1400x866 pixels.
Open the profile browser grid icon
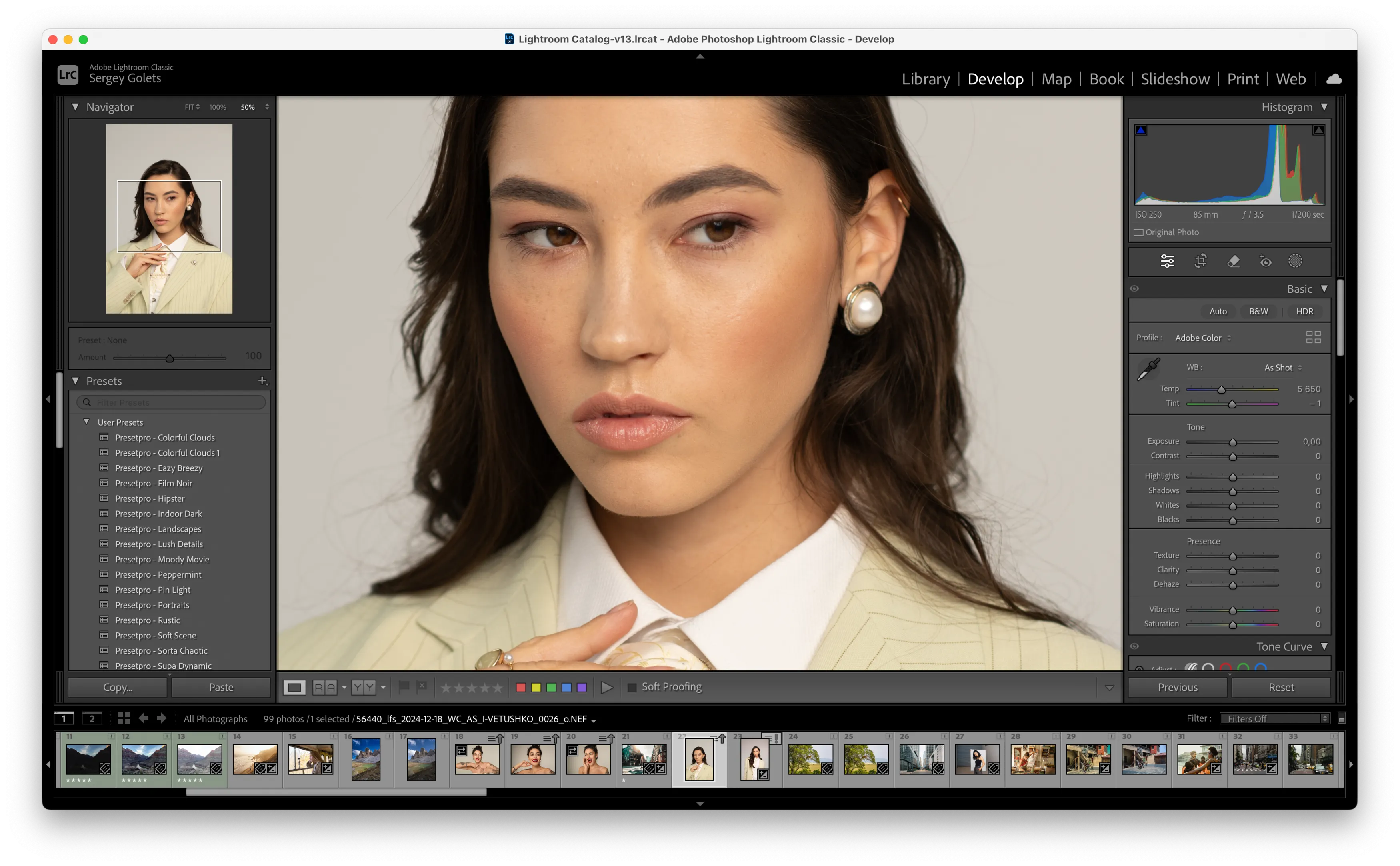pos(1313,337)
